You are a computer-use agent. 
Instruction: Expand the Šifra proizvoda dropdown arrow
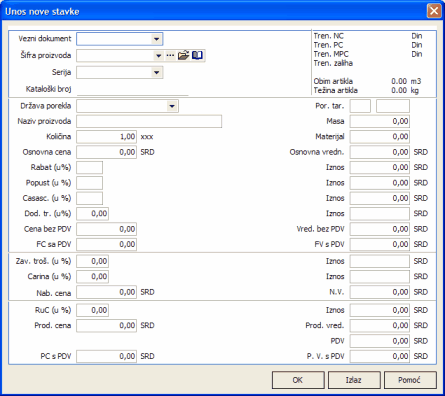tap(159, 55)
